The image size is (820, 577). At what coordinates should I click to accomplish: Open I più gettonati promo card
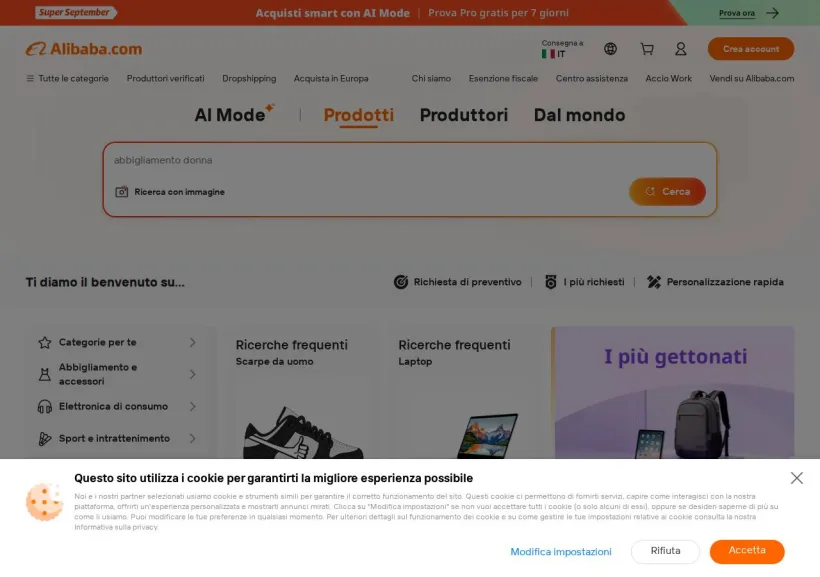click(674, 392)
